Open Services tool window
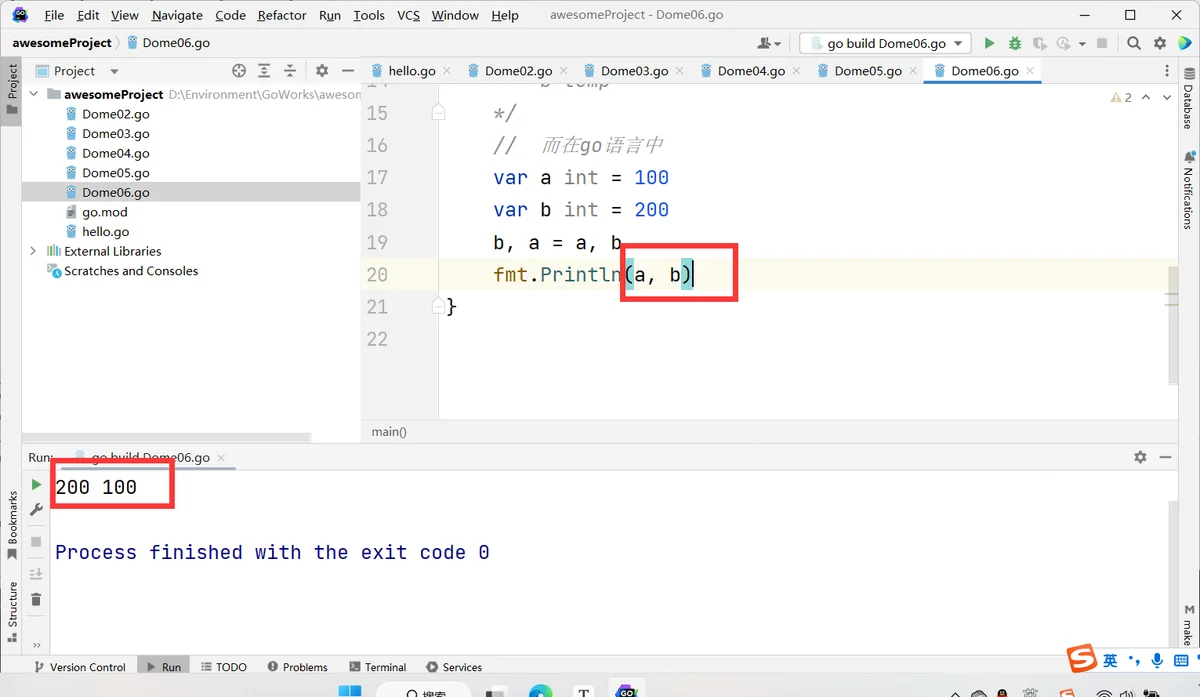The height and width of the screenshot is (697, 1200). (x=453, y=667)
